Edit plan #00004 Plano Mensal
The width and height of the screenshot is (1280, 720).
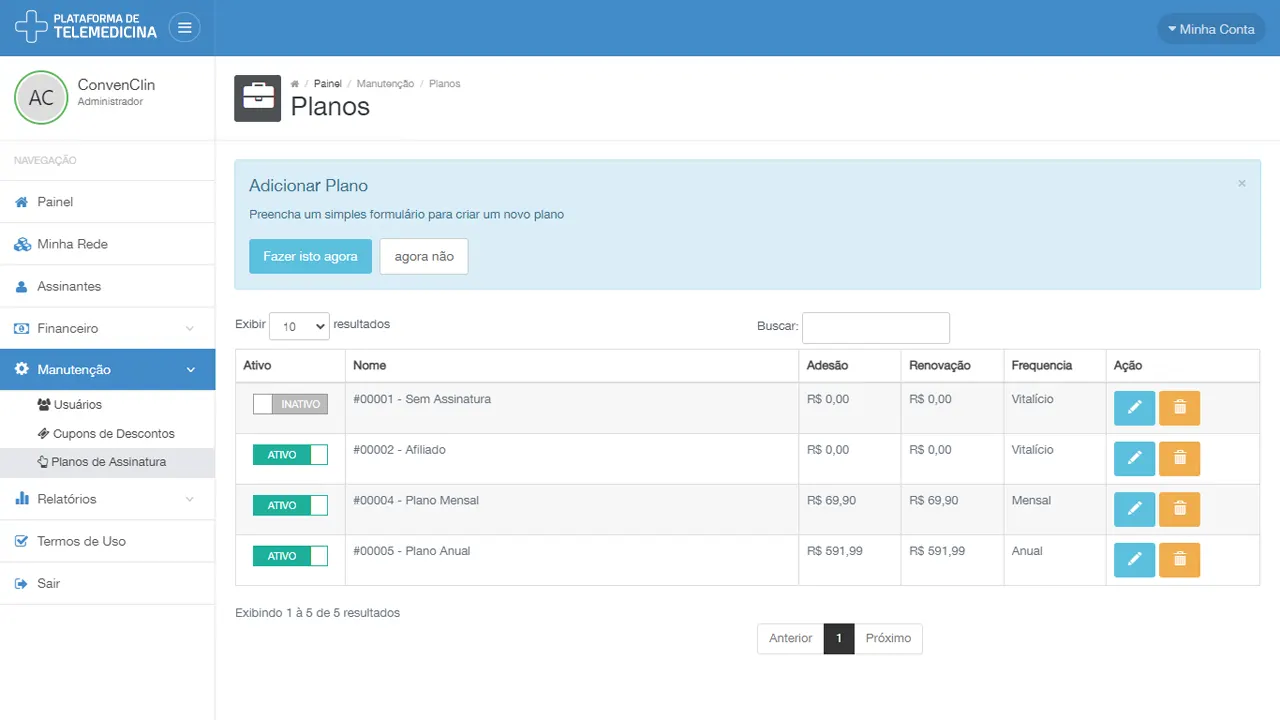[x=1134, y=509]
